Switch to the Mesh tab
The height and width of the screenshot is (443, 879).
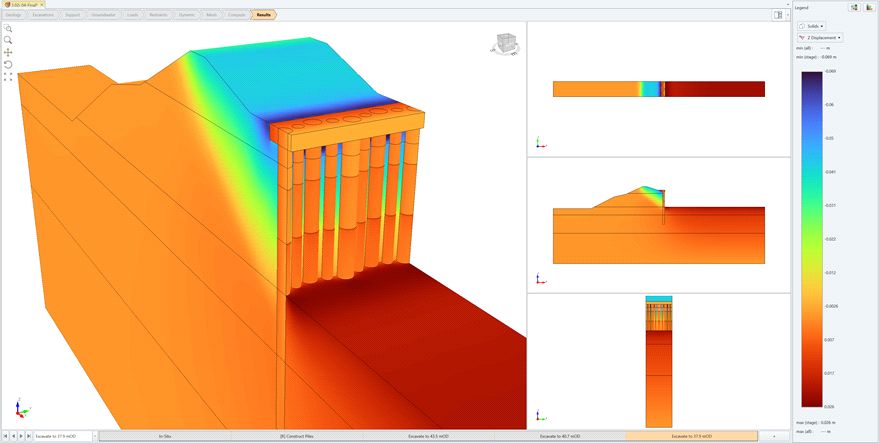tap(211, 15)
